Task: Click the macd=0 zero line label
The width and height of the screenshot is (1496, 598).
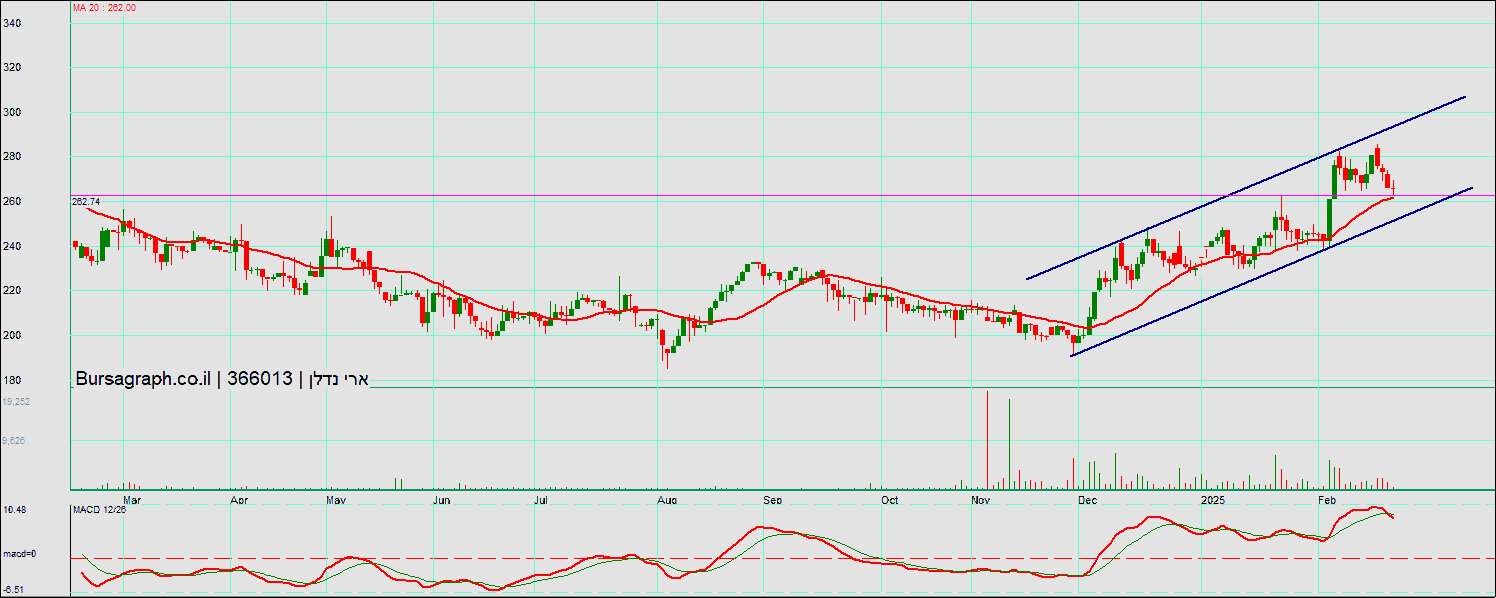Action: [19, 554]
